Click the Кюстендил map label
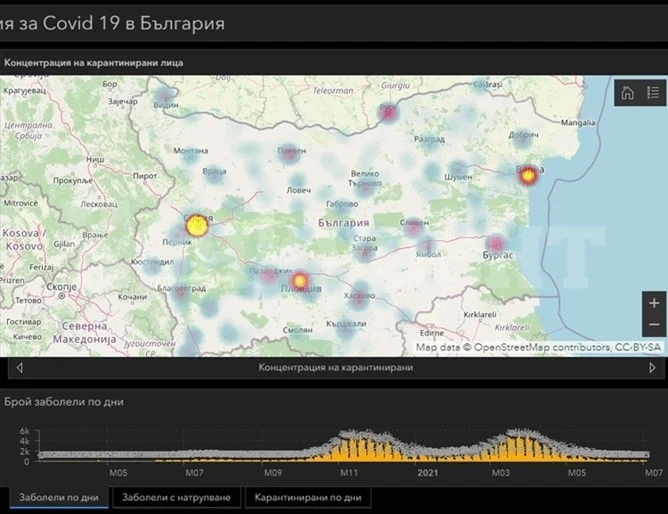668x514 pixels. (152, 261)
